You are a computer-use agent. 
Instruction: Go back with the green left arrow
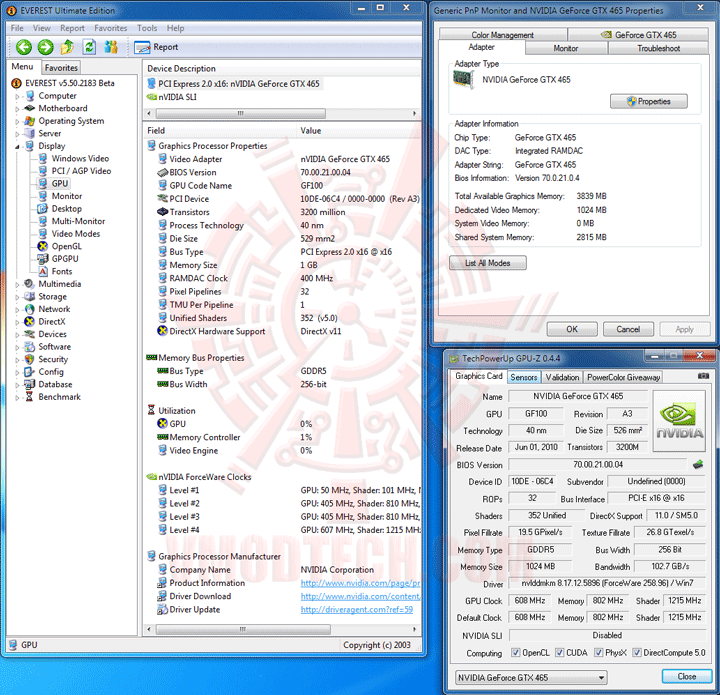[x=23, y=47]
